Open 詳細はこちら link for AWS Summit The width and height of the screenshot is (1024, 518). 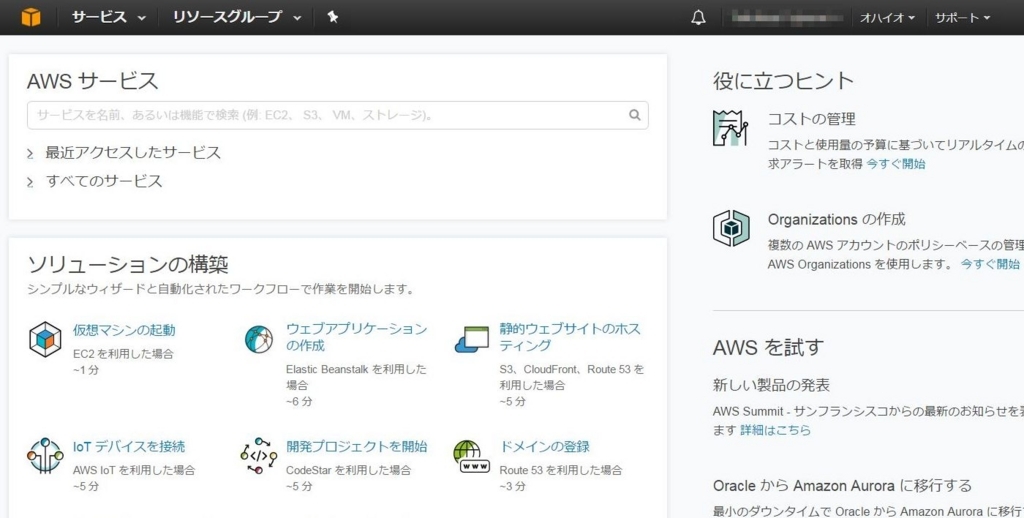pyautogui.click(x=775, y=430)
